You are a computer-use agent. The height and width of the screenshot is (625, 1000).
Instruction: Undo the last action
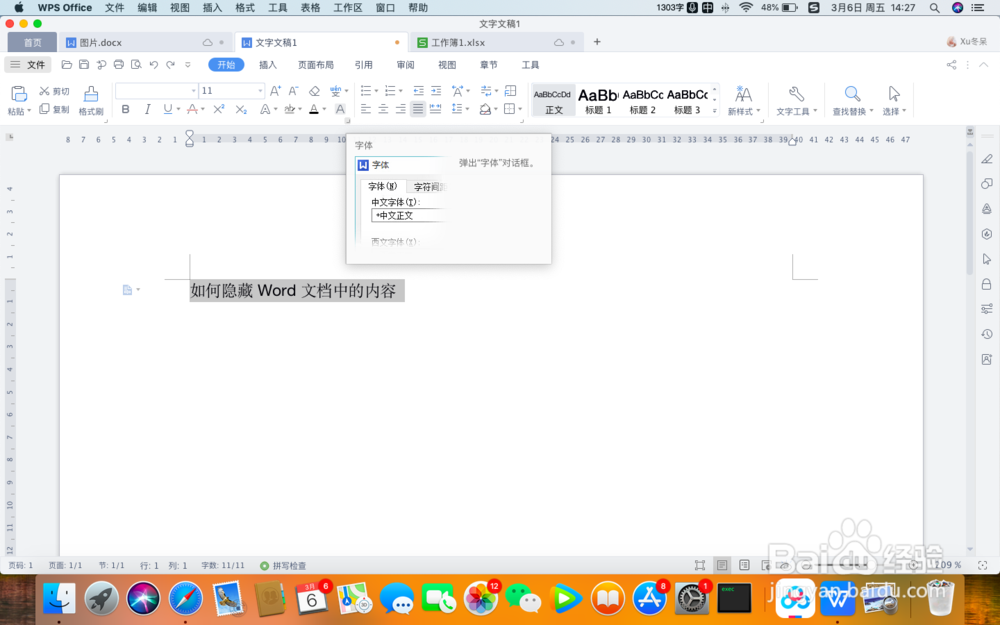point(153,64)
